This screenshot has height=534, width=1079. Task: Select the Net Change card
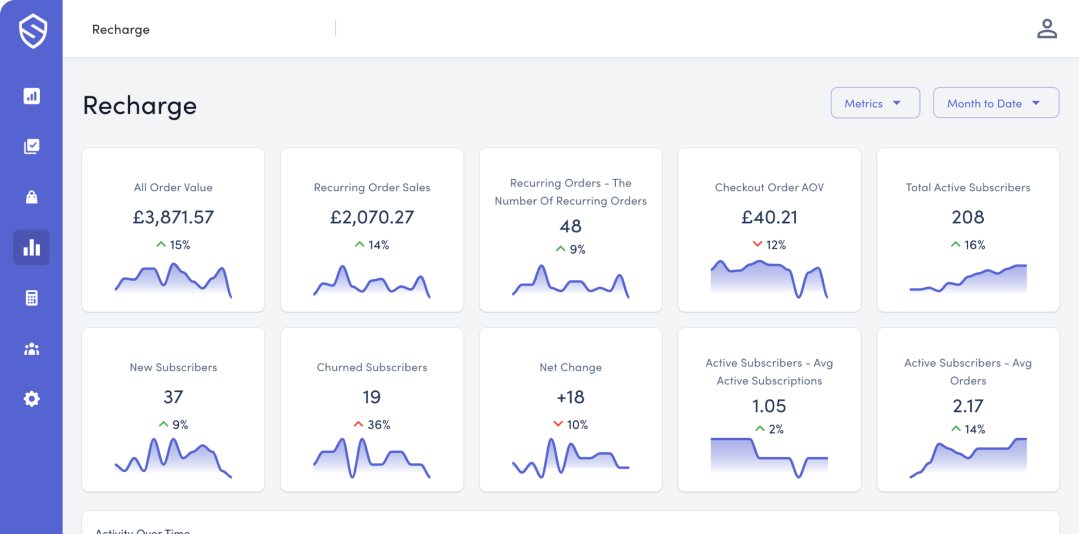[x=570, y=410]
